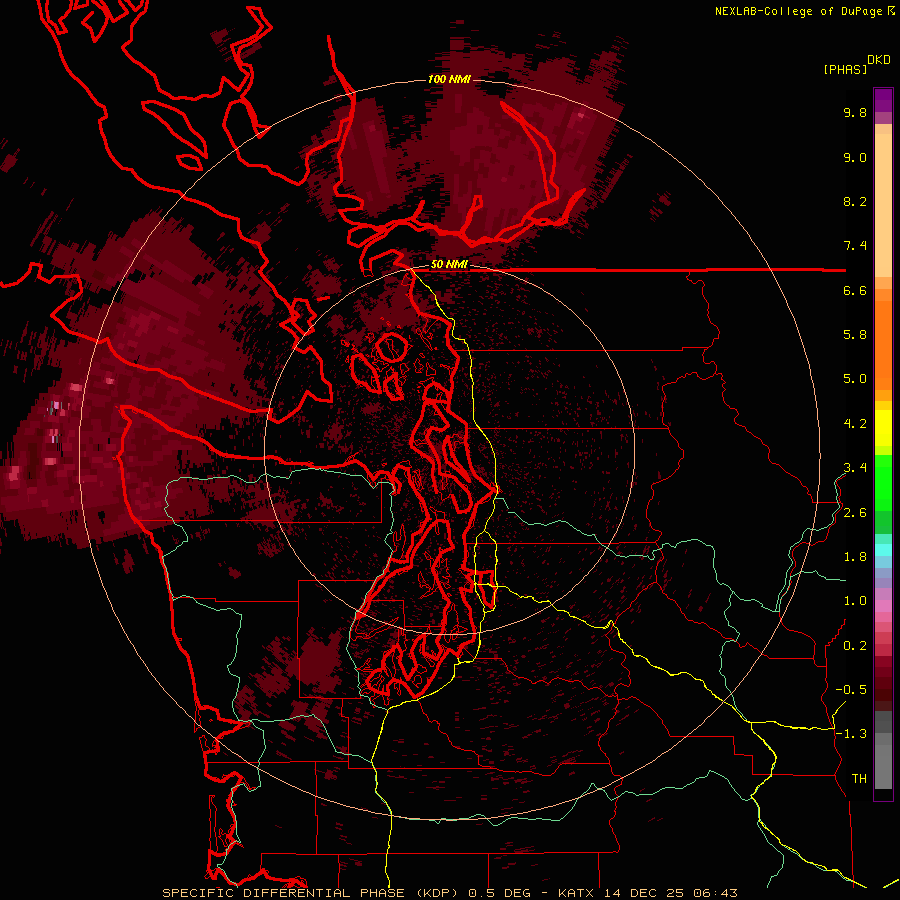Select the 9.8 scale value
The width and height of the screenshot is (900, 900).
855,112
